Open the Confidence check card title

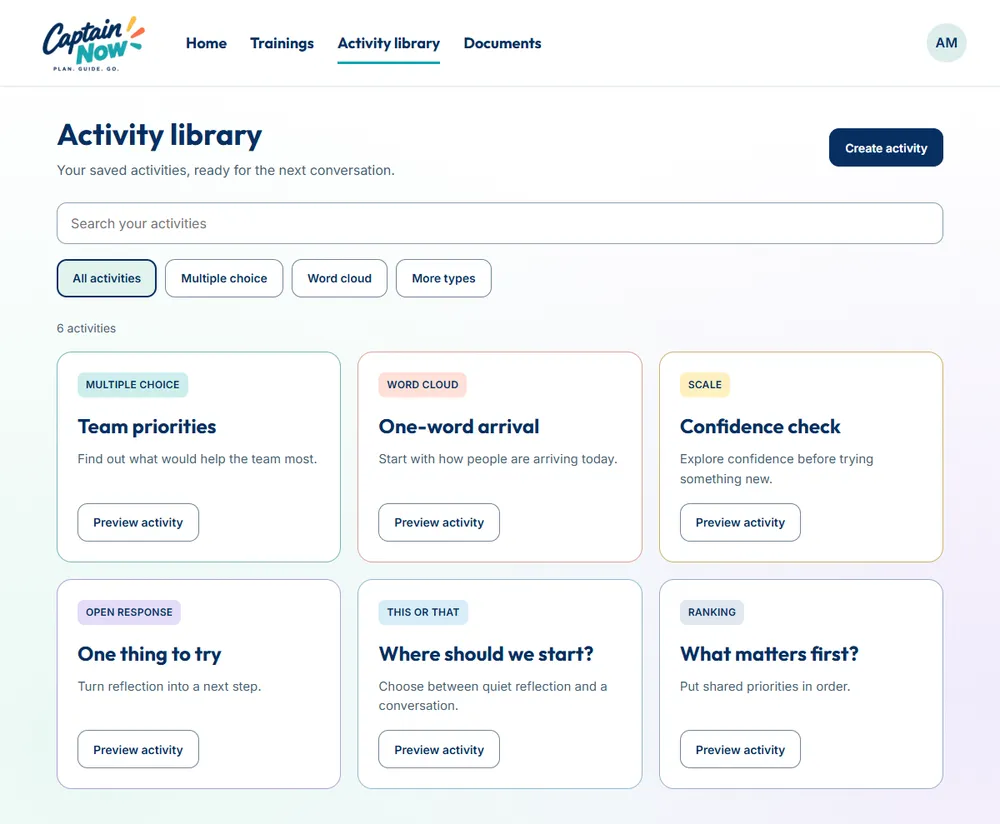[760, 426]
